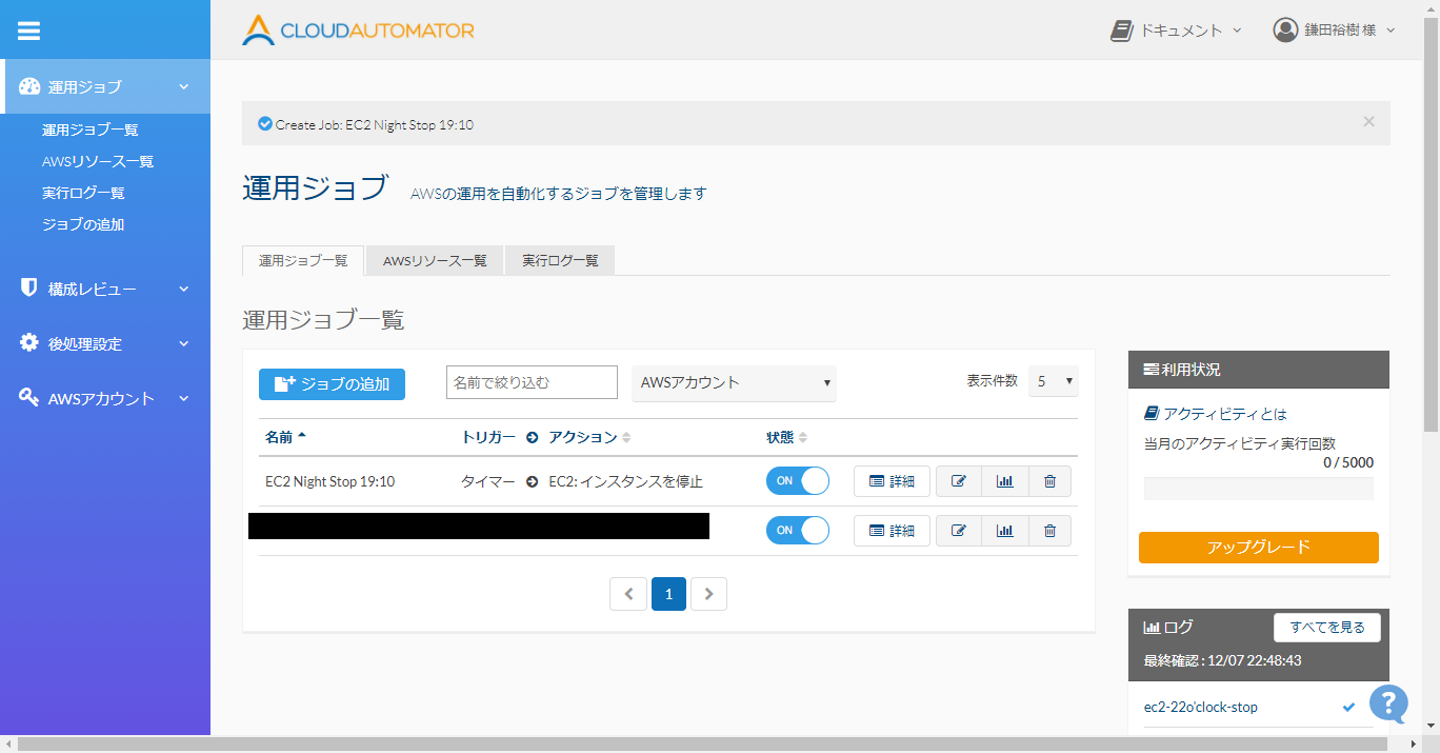Open the hamburger menu in the sidebar
1440x753 pixels.
(x=29, y=31)
